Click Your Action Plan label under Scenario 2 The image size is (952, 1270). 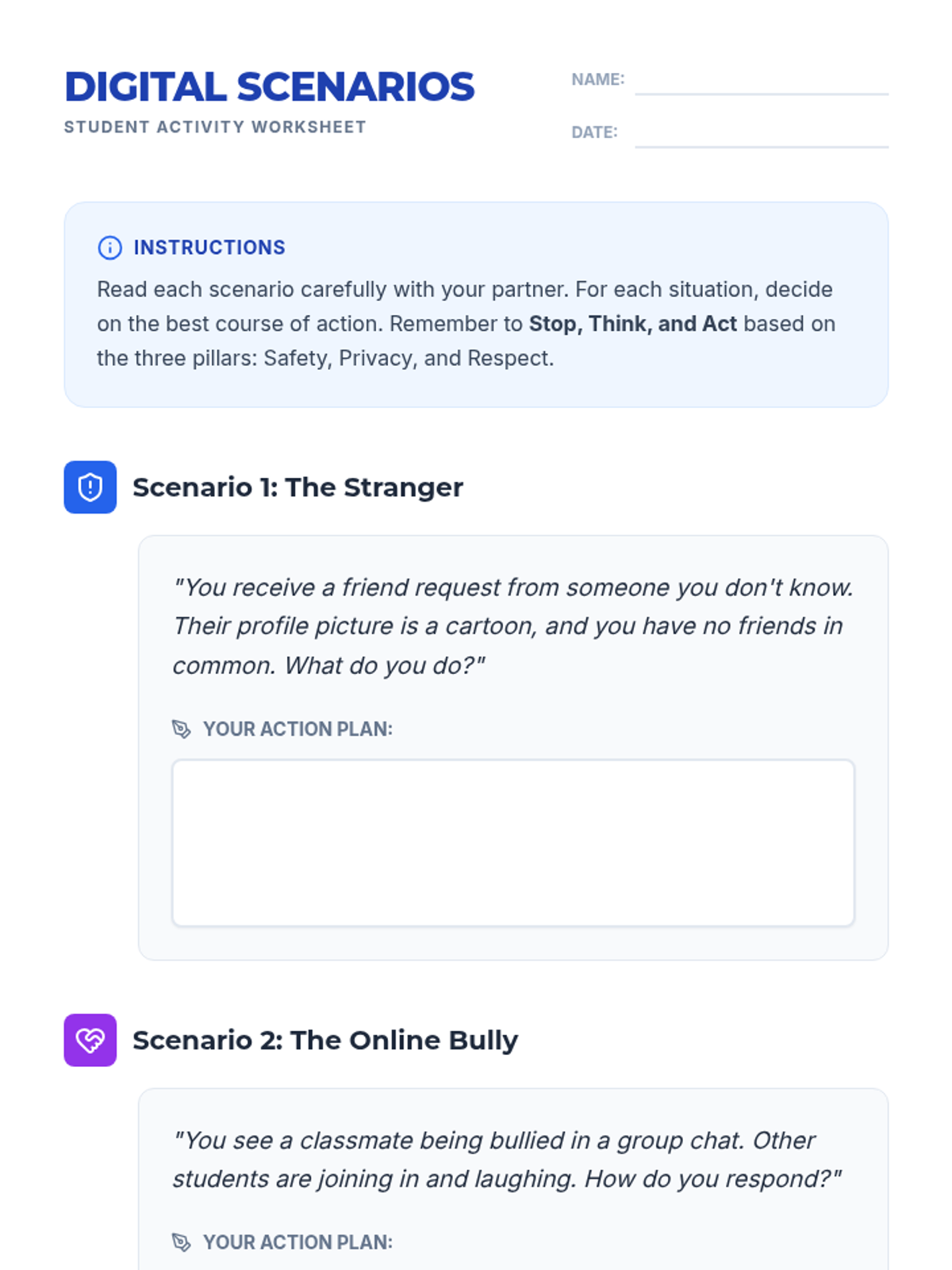click(297, 1242)
